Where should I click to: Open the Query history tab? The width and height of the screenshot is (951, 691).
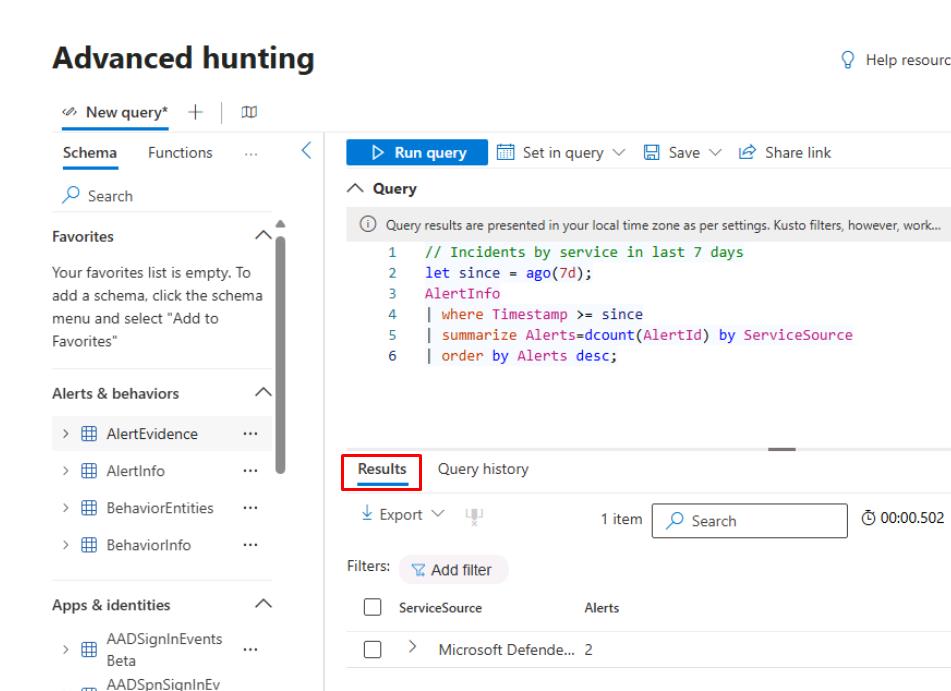pyautogui.click(x=483, y=469)
